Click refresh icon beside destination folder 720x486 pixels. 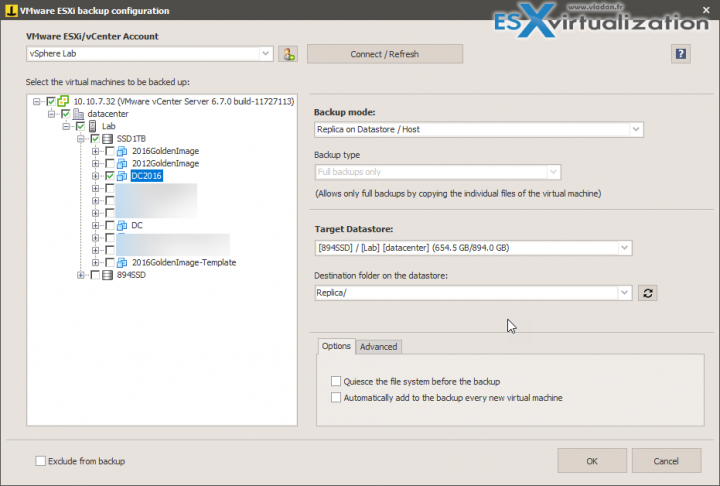pos(647,293)
